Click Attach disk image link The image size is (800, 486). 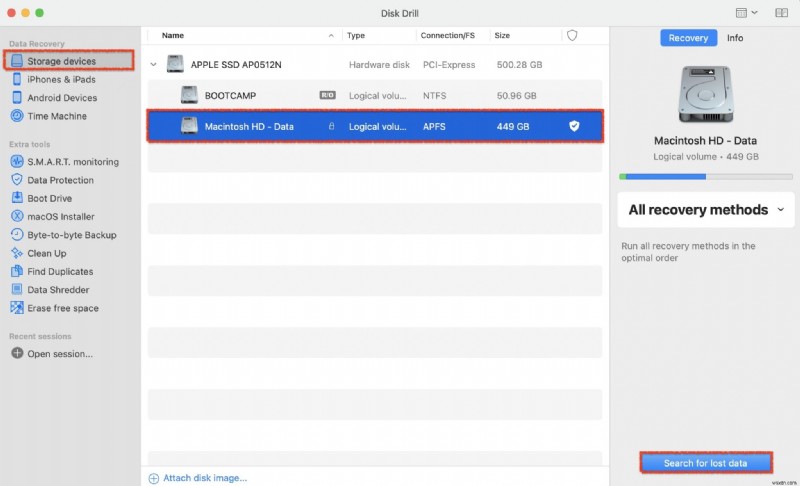click(x=205, y=478)
